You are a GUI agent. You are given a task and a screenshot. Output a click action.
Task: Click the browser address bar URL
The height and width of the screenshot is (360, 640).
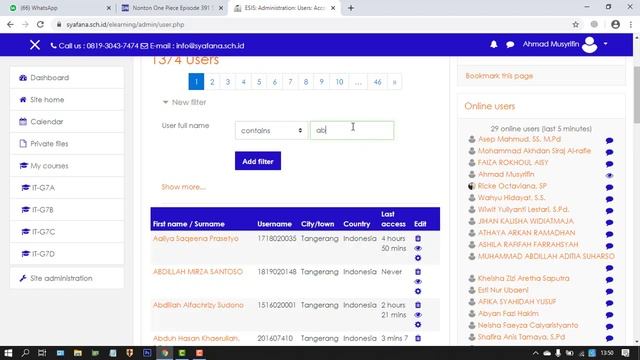pos(125,24)
